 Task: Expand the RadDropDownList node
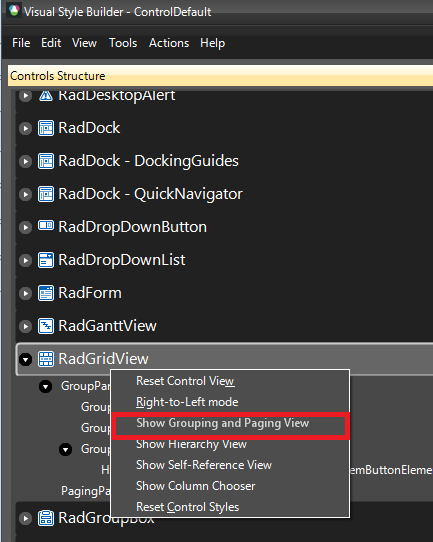point(26,261)
